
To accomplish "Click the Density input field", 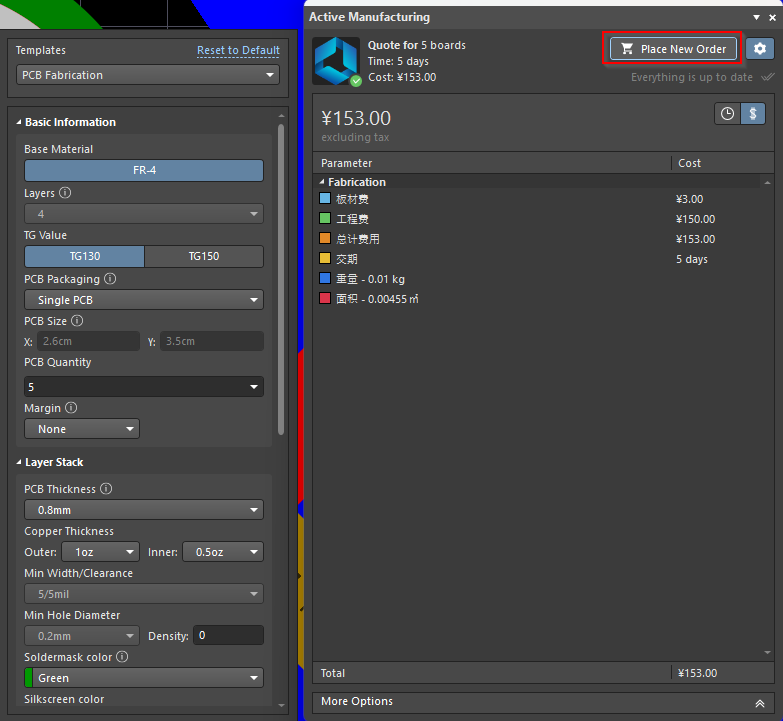I will pos(228,636).
